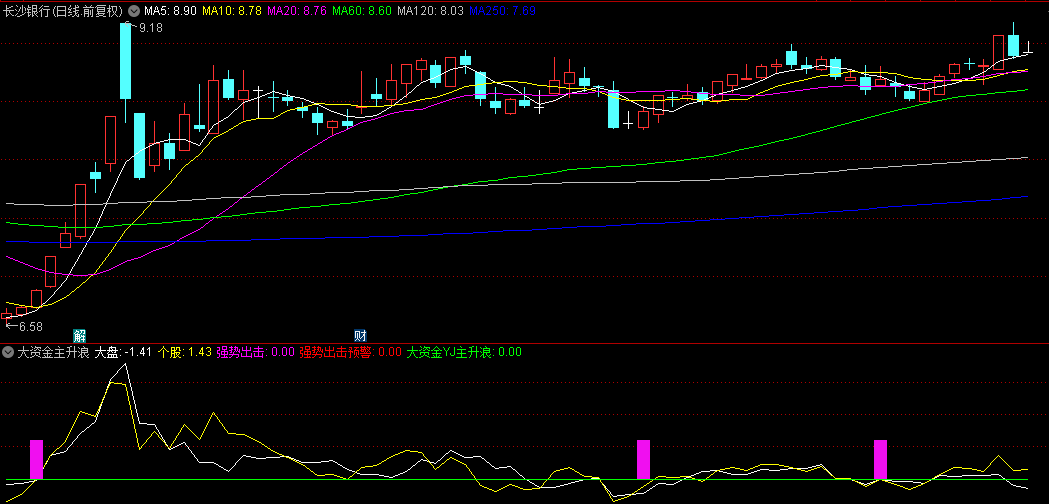Viewport: 1049px width, 504px height.
Task: Click 强势出击预警: 0.00 label
Action: [351, 352]
